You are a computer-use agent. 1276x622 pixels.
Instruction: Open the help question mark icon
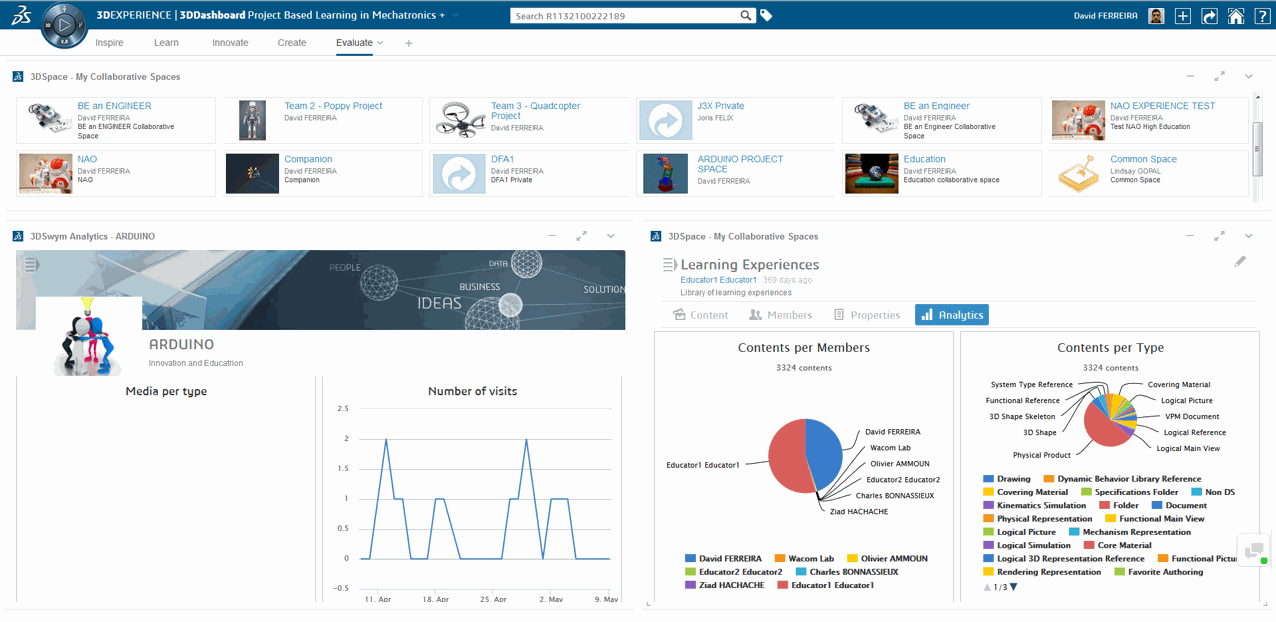pos(1262,16)
